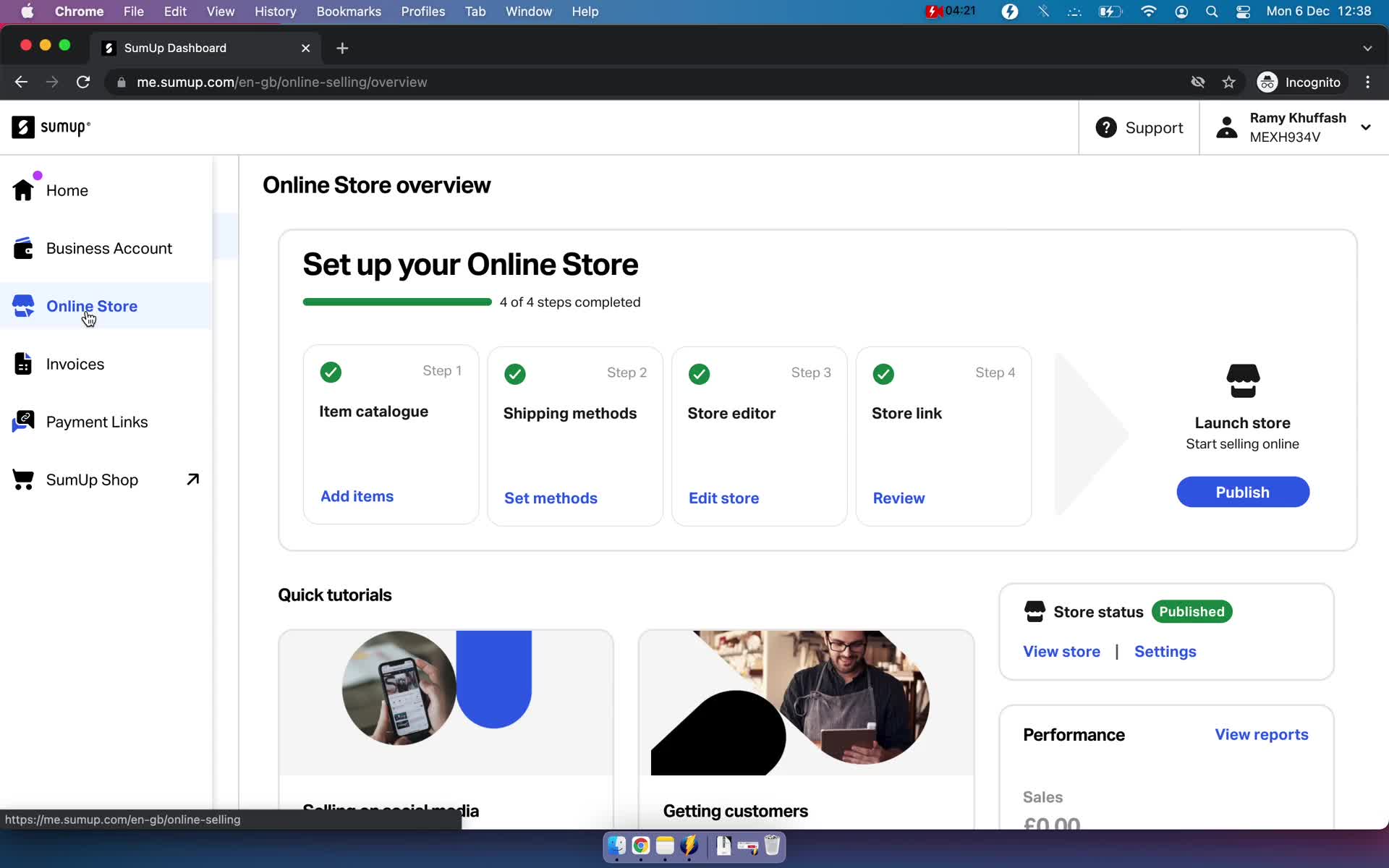Click the tracking protection eye icon

[x=1198, y=82]
